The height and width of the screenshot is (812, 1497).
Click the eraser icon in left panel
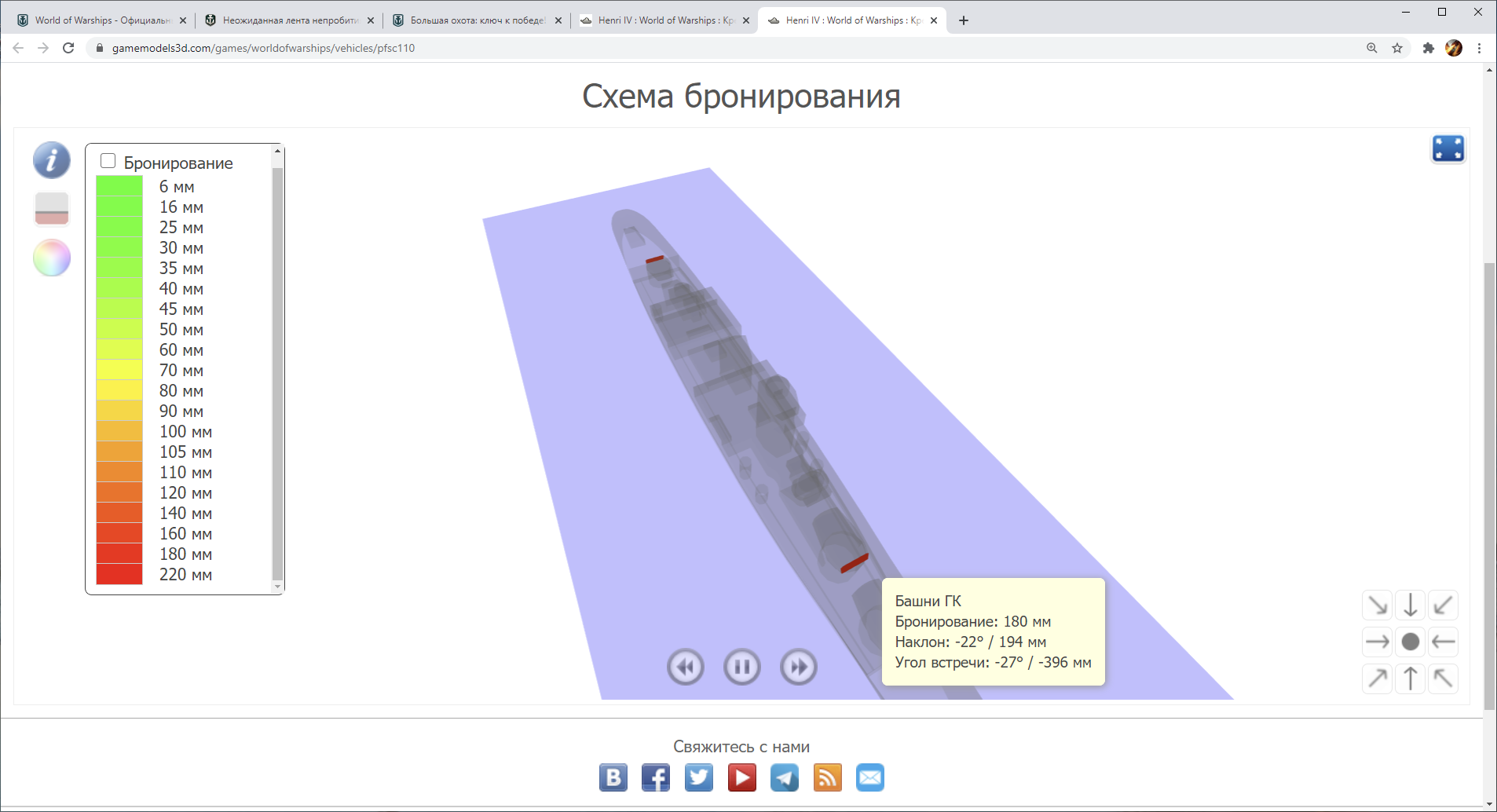tap(52, 209)
